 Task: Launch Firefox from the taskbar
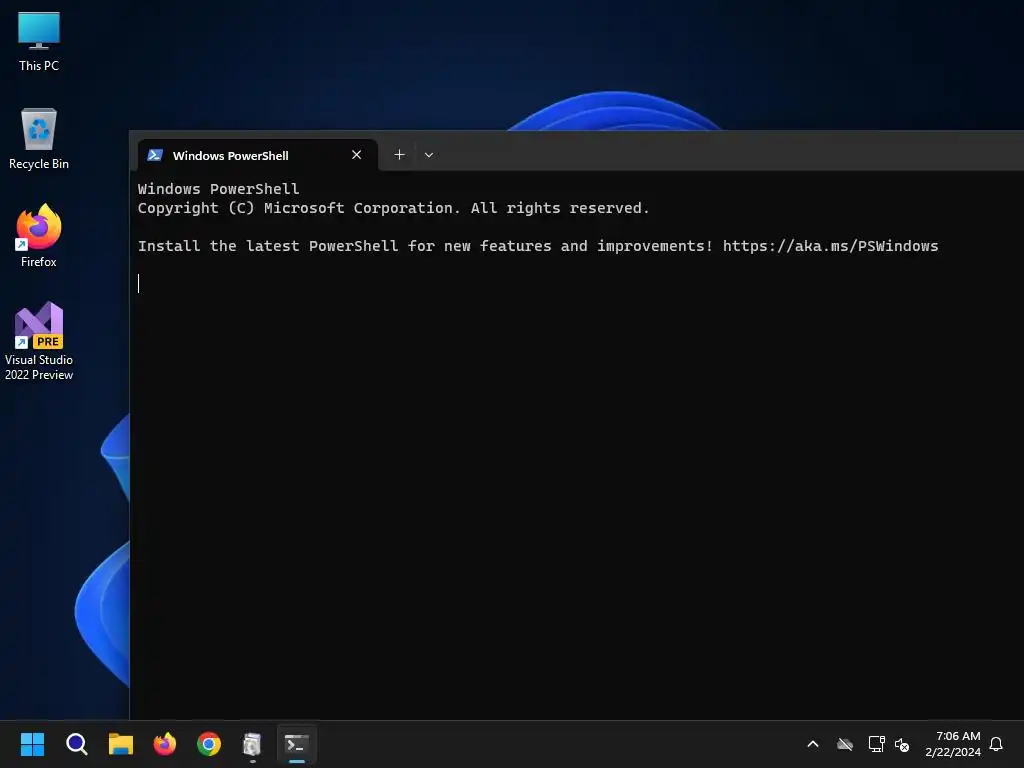click(165, 744)
